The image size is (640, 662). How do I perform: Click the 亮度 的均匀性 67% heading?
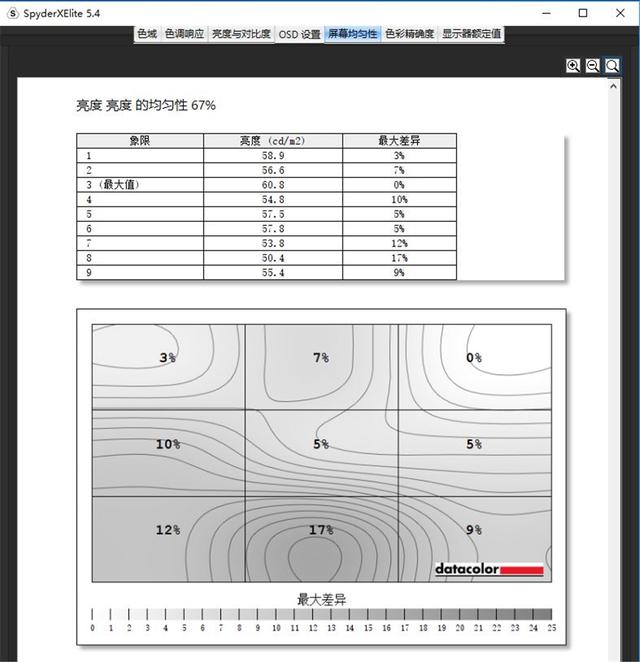coord(146,105)
